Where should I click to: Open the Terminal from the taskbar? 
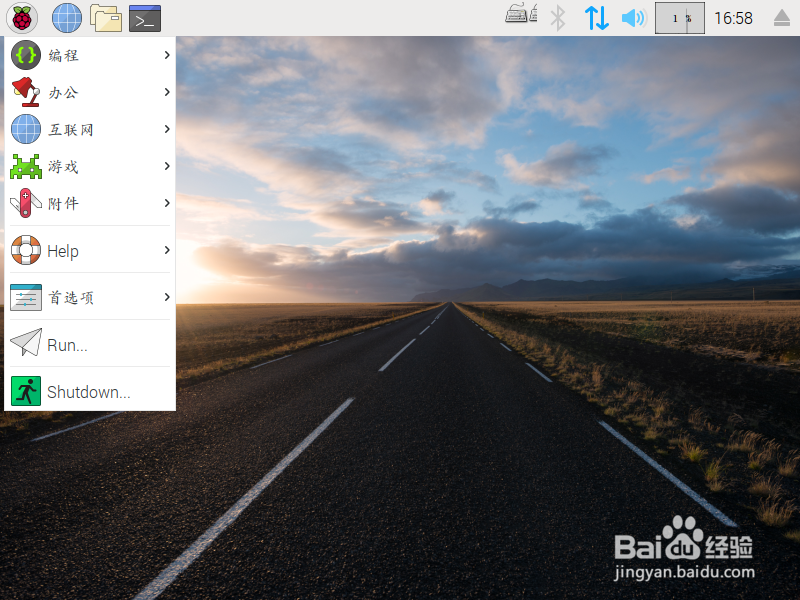coord(145,18)
